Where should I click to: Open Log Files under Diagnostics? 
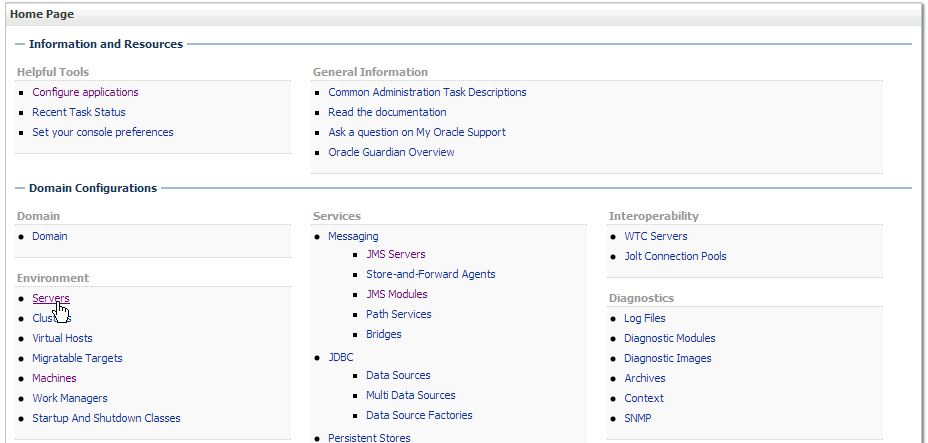tap(645, 318)
